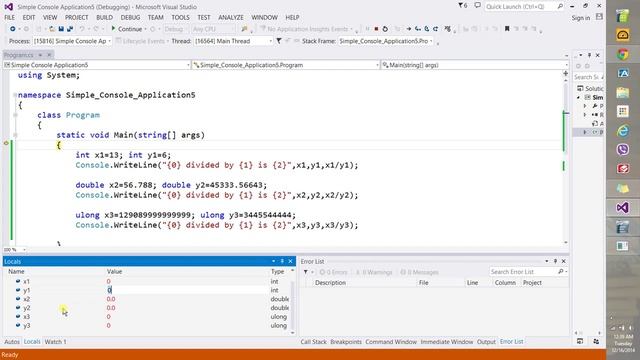The height and width of the screenshot is (360, 640).
Task: Click the Sign in link
Action: 580,18
